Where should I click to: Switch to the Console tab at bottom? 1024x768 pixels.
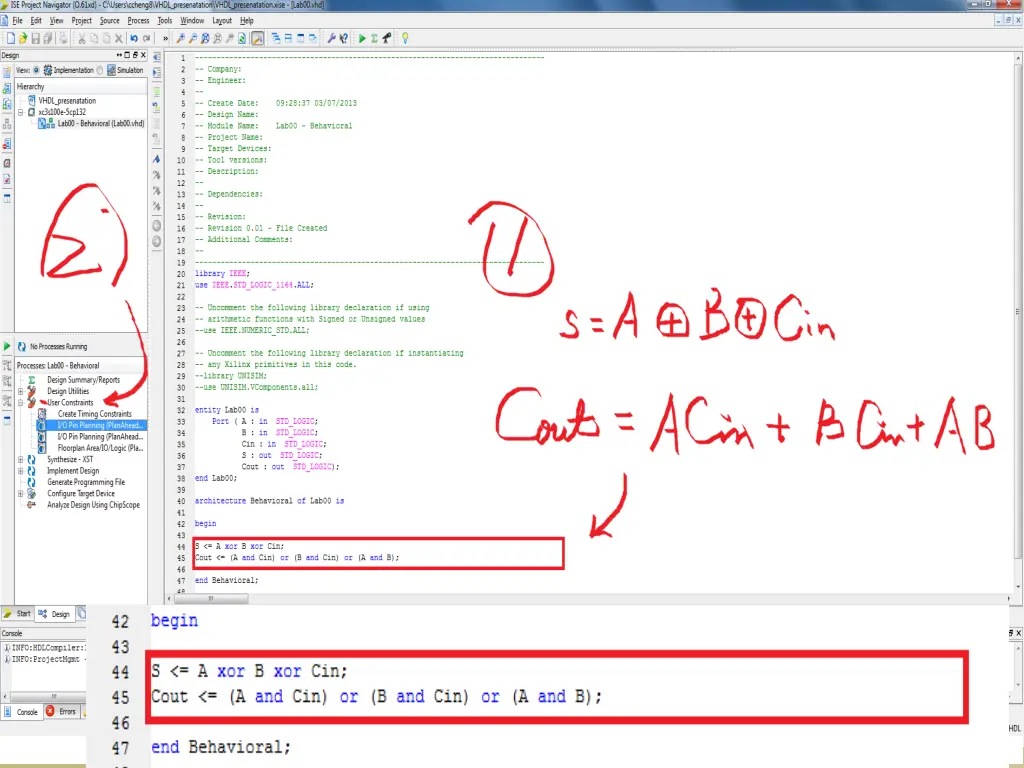tap(22, 712)
